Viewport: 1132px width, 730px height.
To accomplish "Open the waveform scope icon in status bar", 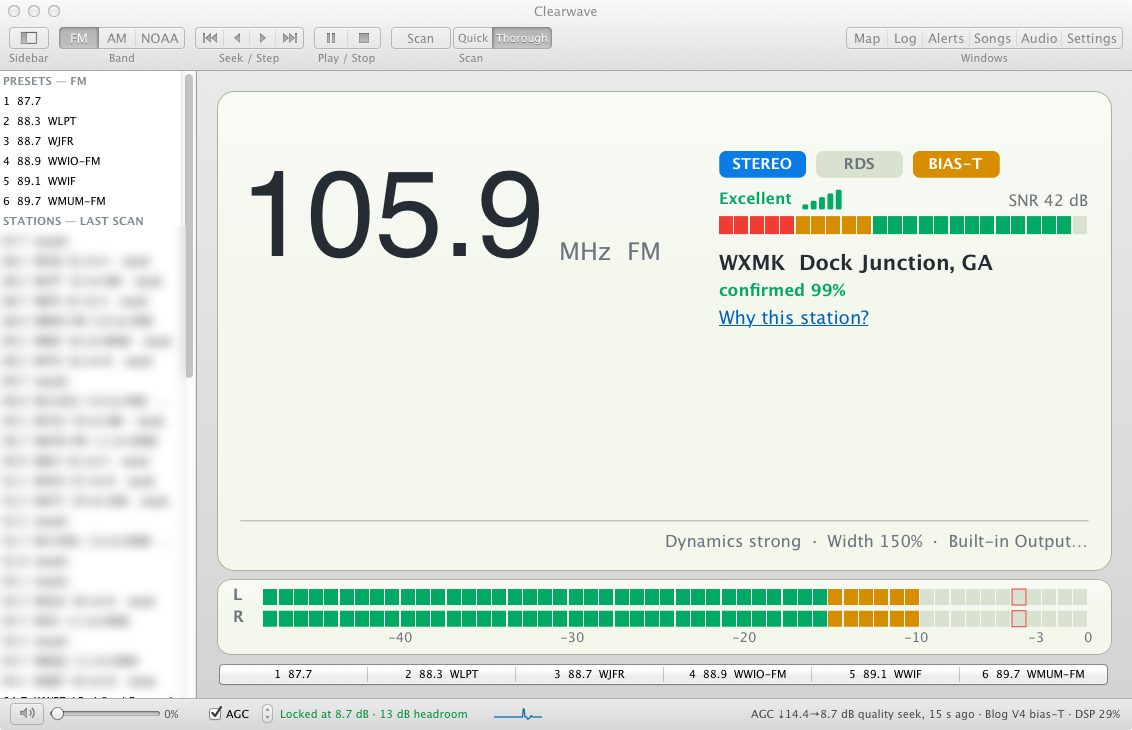I will point(518,714).
